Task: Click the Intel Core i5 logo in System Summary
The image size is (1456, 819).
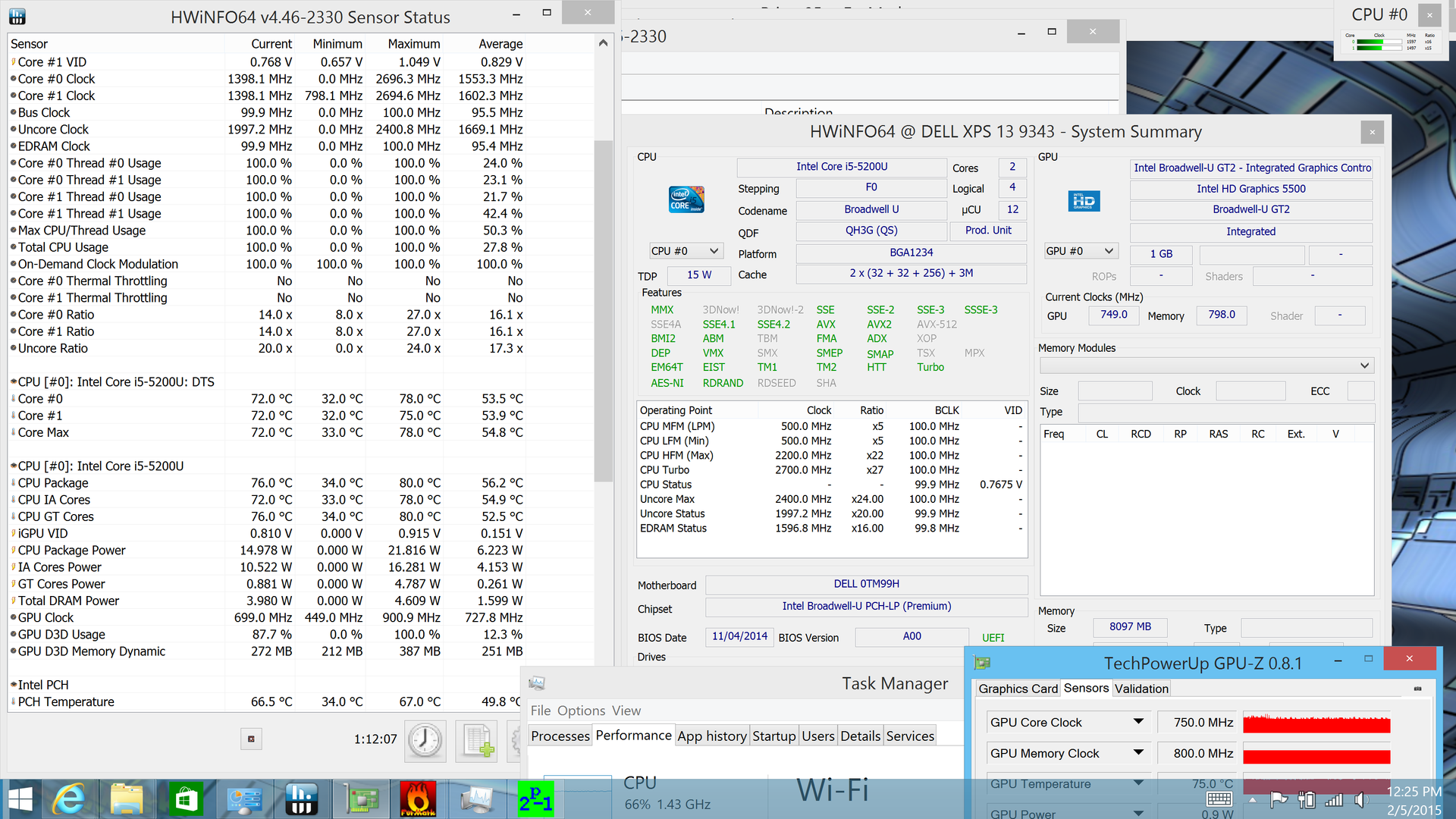Action: [x=686, y=199]
